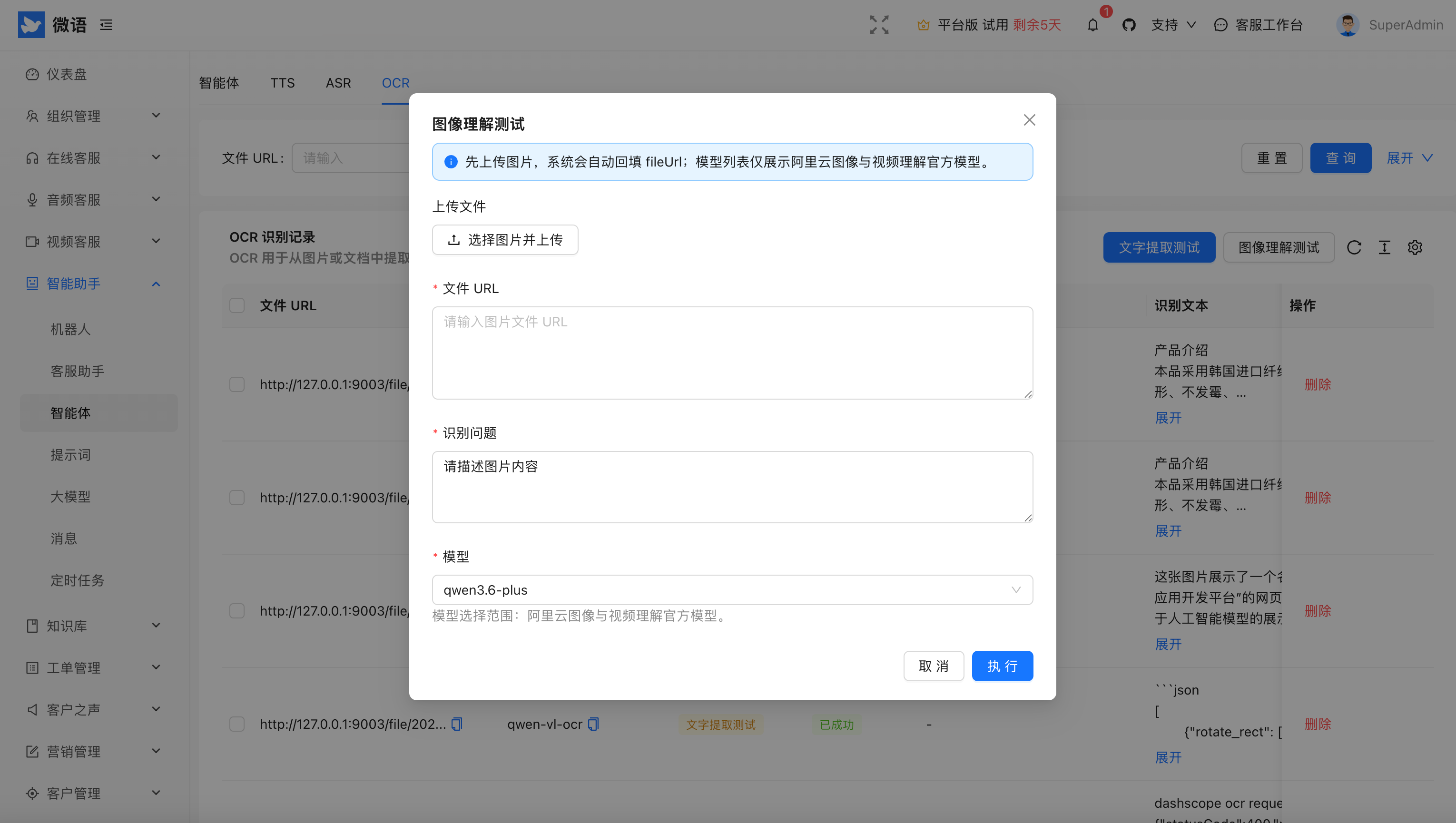Open notifications bell icon
The height and width of the screenshot is (823, 1456).
coord(1092,25)
